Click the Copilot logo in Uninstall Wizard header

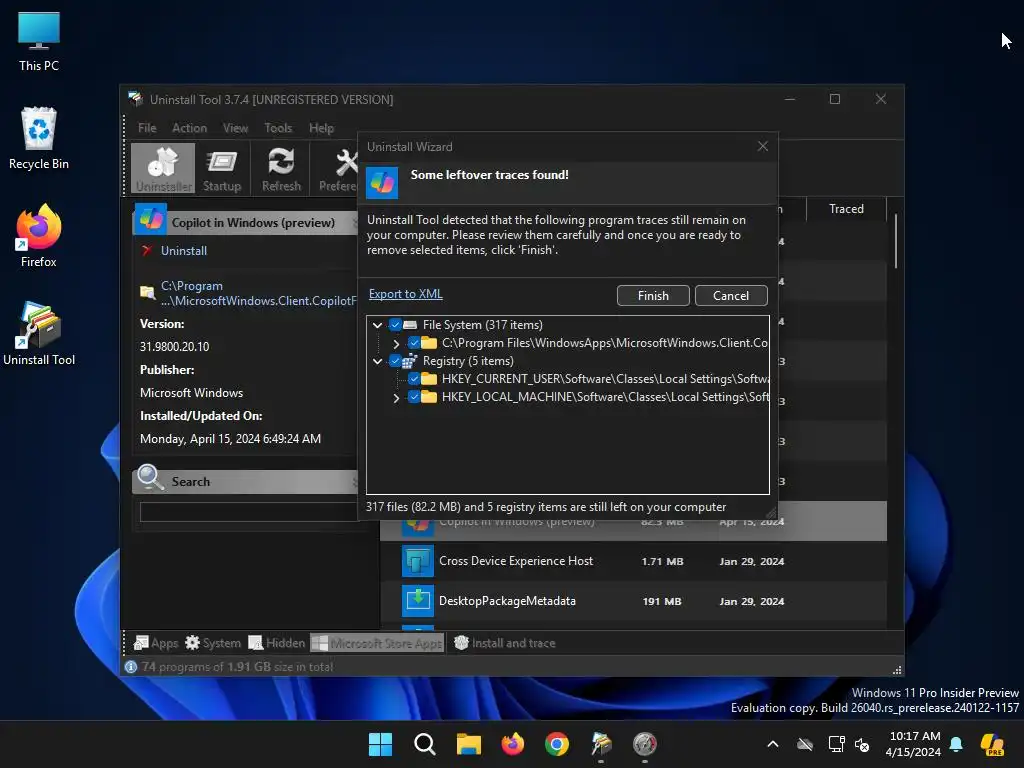tap(382, 183)
